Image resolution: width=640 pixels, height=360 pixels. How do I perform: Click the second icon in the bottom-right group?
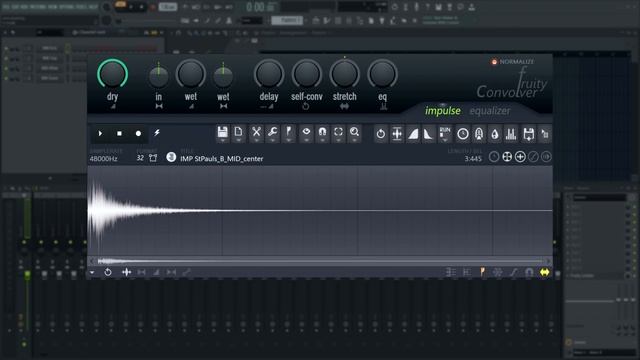pos(467,272)
